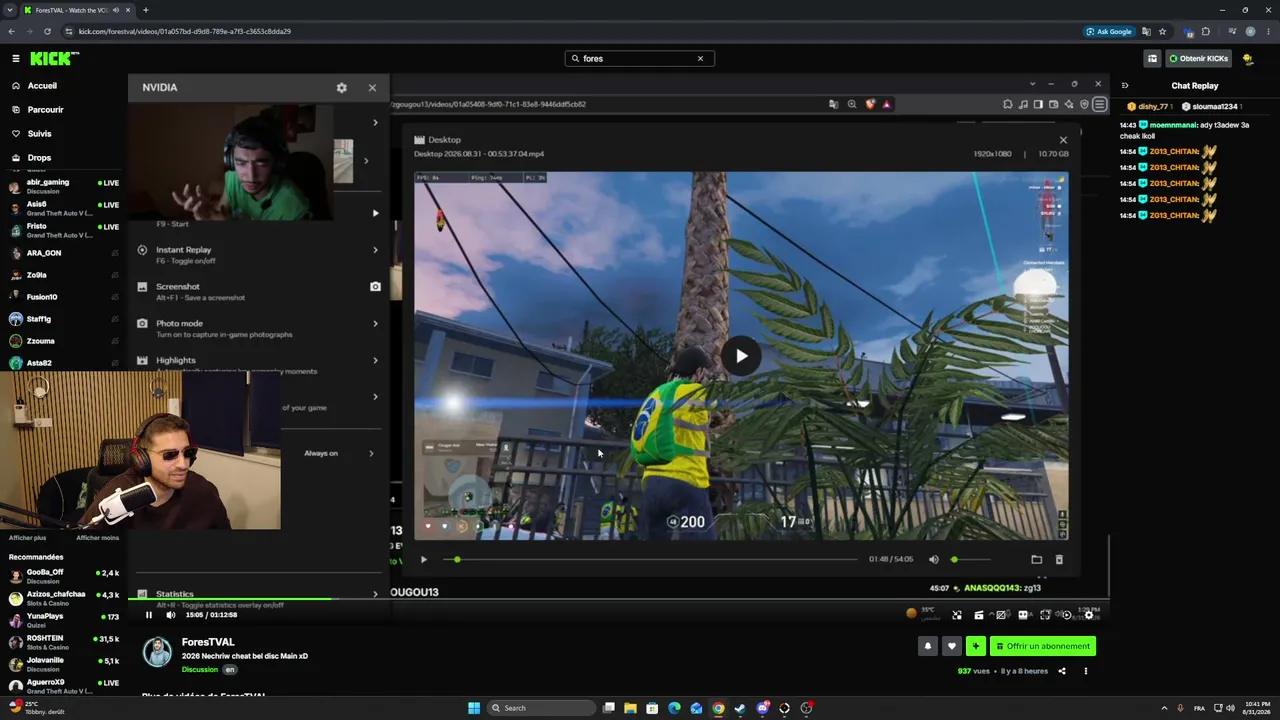Open more options for the video
Viewport: 1280px width, 720px height.
click(x=1085, y=671)
